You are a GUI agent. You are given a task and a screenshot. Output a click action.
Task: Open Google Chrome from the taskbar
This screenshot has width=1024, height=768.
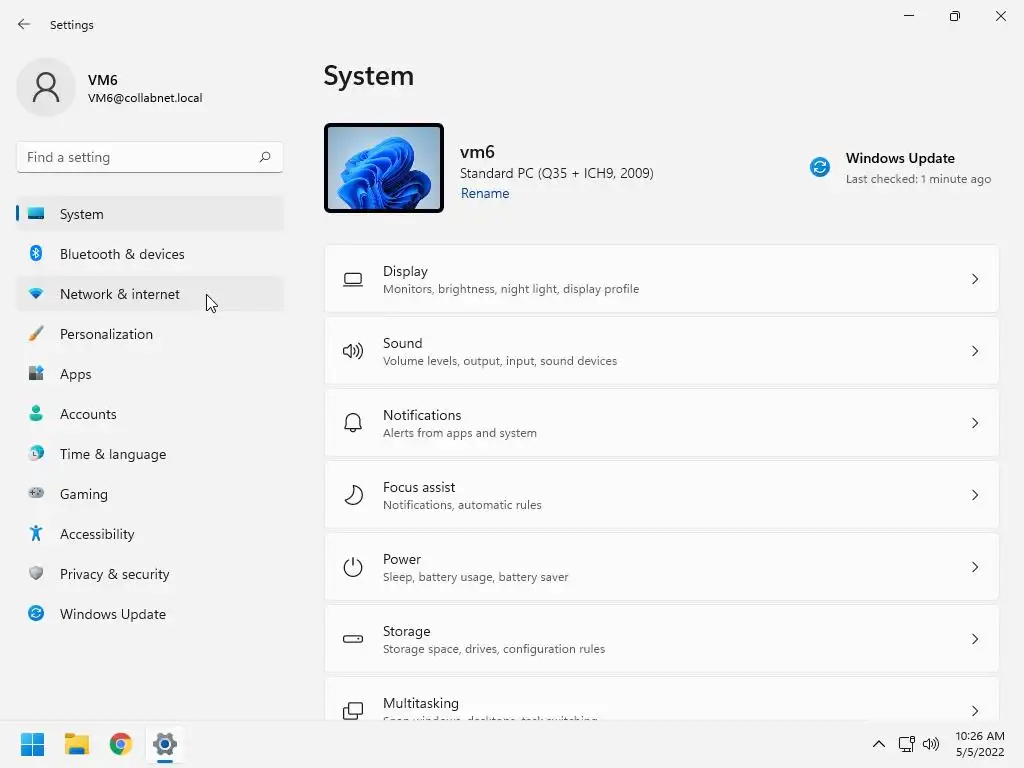click(121, 744)
